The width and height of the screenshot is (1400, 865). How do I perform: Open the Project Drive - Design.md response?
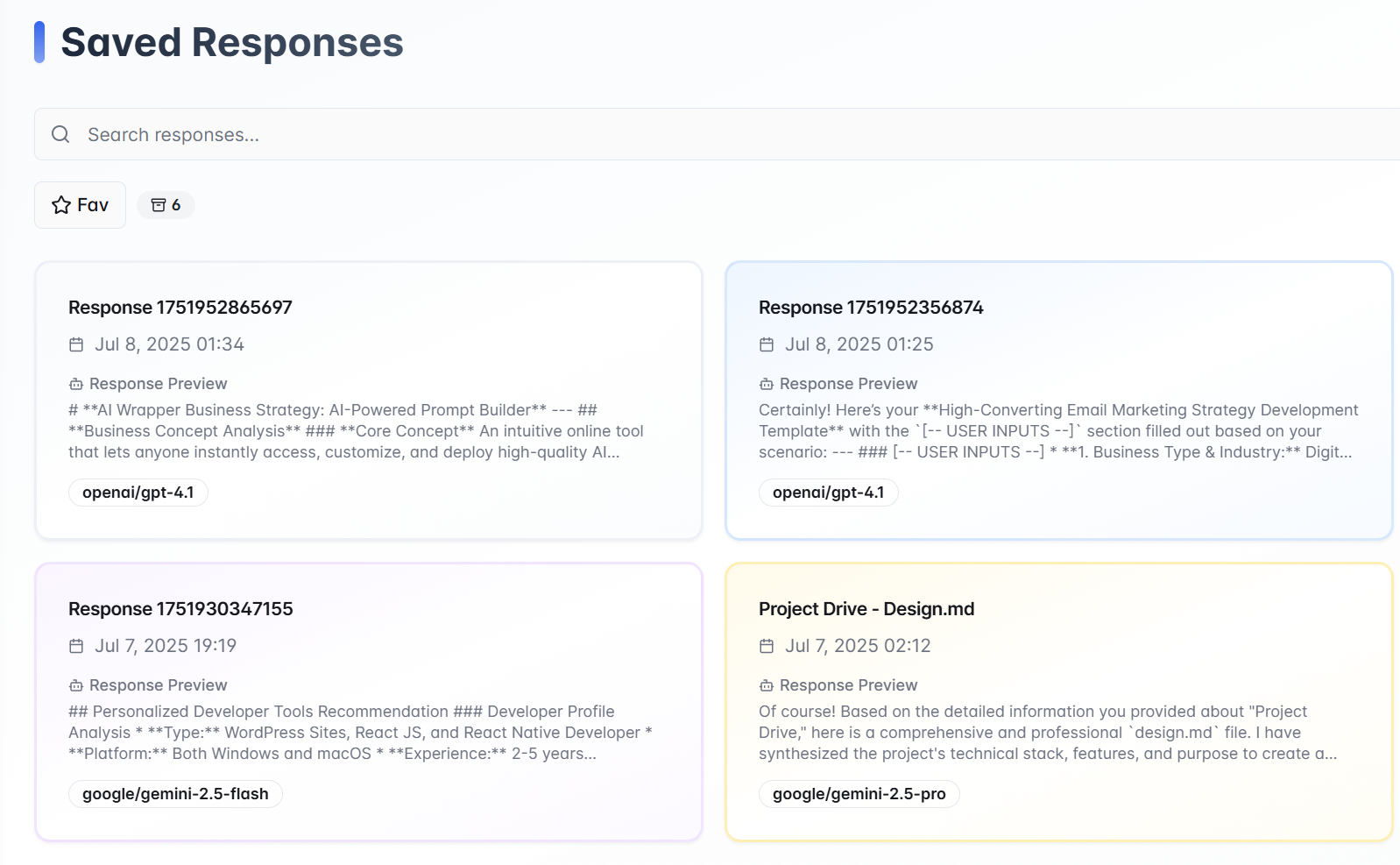click(x=866, y=609)
